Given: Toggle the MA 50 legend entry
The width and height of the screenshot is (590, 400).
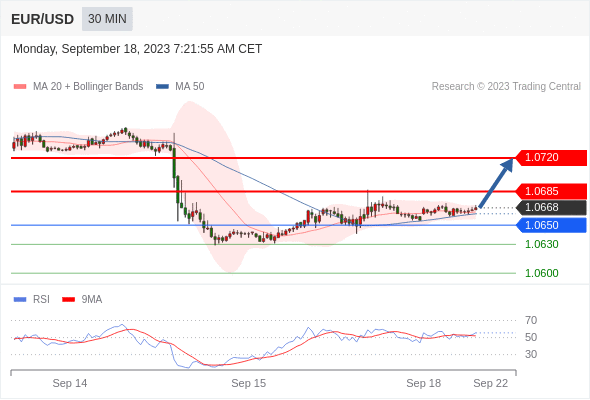Looking at the screenshot, I should click(x=180, y=87).
